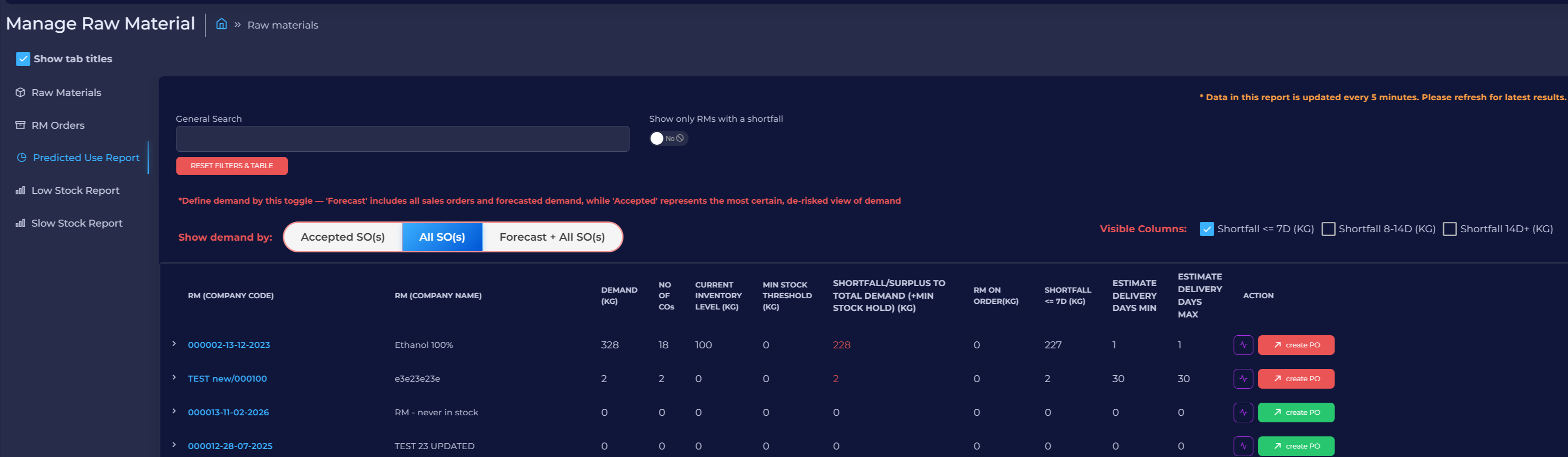Screen dimensions: 1568x457
Task: Click the home icon in breadcrumb
Action: (x=222, y=24)
